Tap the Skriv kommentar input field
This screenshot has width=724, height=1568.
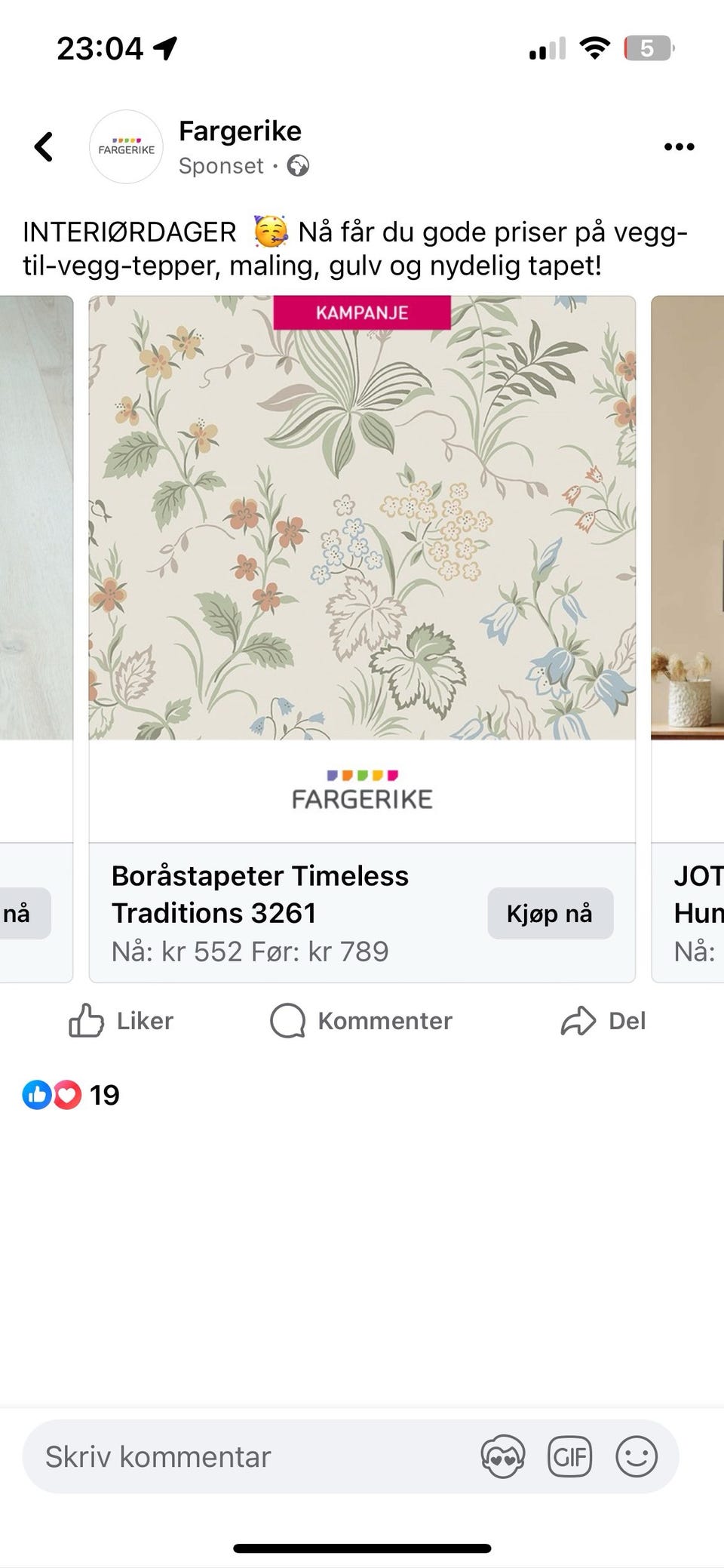tap(226, 1456)
